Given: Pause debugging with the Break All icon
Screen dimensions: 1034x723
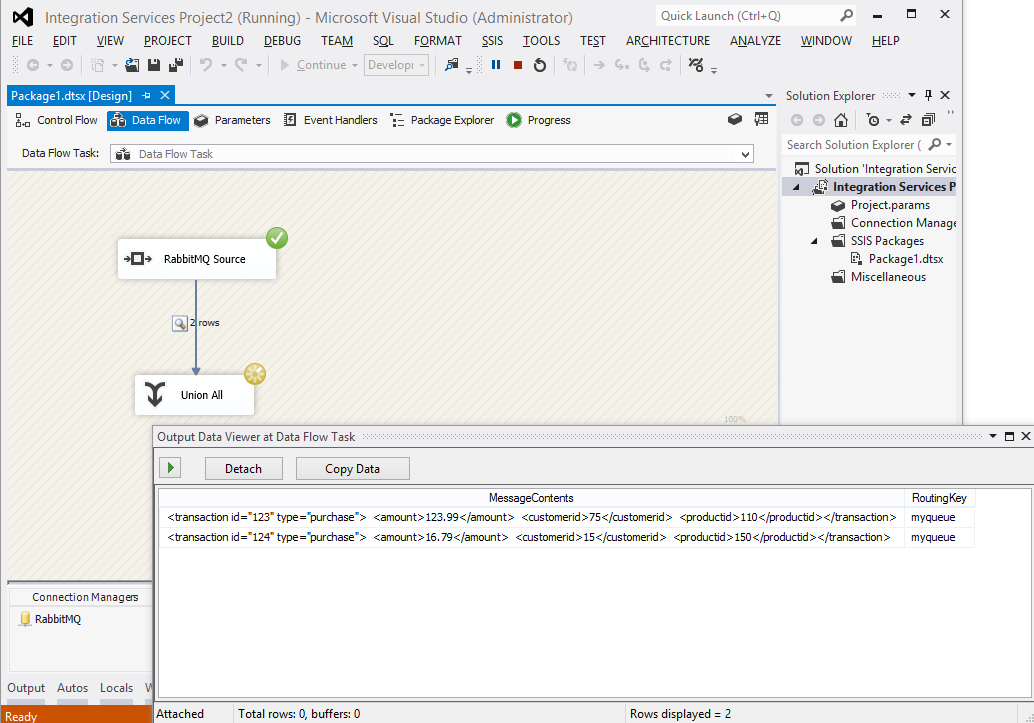Looking at the screenshot, I should click(496, 65).
